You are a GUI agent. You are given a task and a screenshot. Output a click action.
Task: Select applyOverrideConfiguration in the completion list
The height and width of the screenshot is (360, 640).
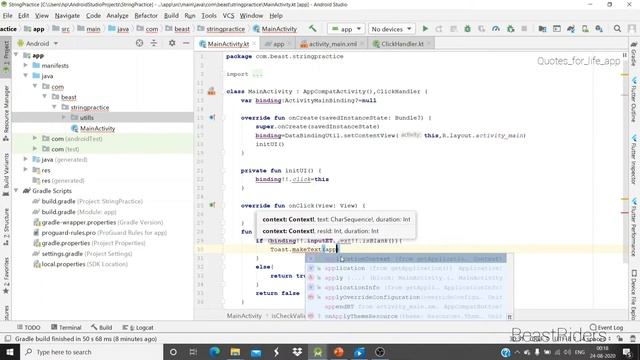(406, 297)
